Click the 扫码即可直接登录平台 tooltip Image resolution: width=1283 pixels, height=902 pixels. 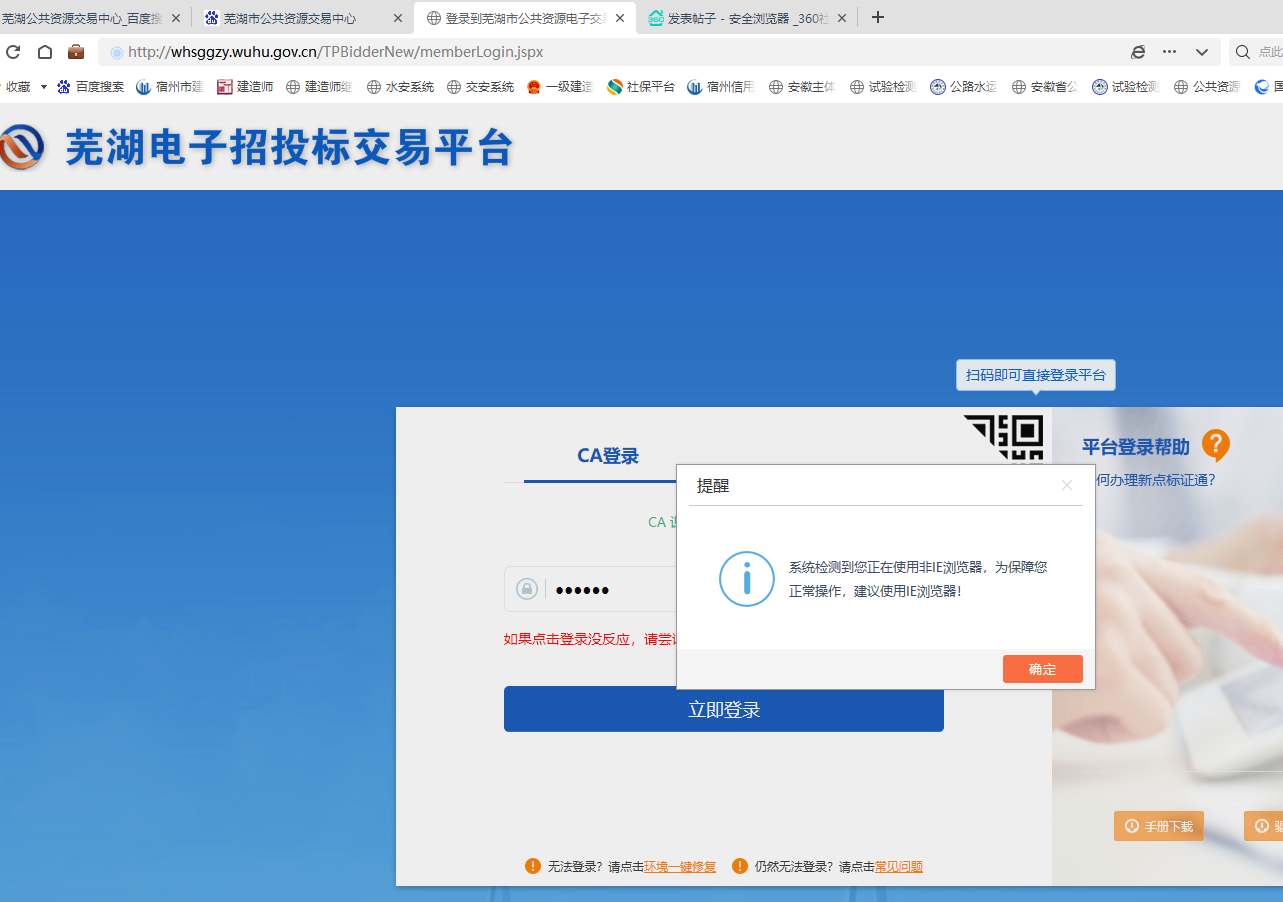click(x=1036, y=375)
